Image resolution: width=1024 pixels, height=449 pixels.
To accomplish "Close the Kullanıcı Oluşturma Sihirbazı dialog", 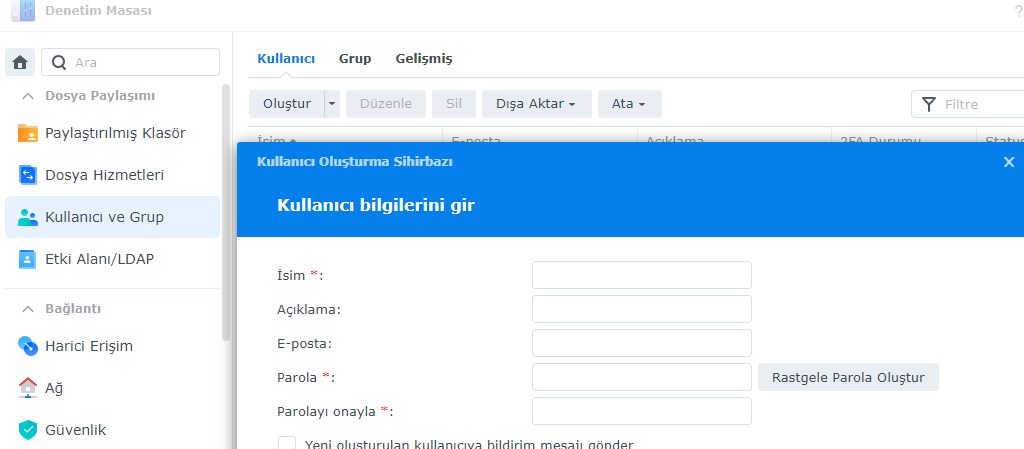I will coord(1008,163).
